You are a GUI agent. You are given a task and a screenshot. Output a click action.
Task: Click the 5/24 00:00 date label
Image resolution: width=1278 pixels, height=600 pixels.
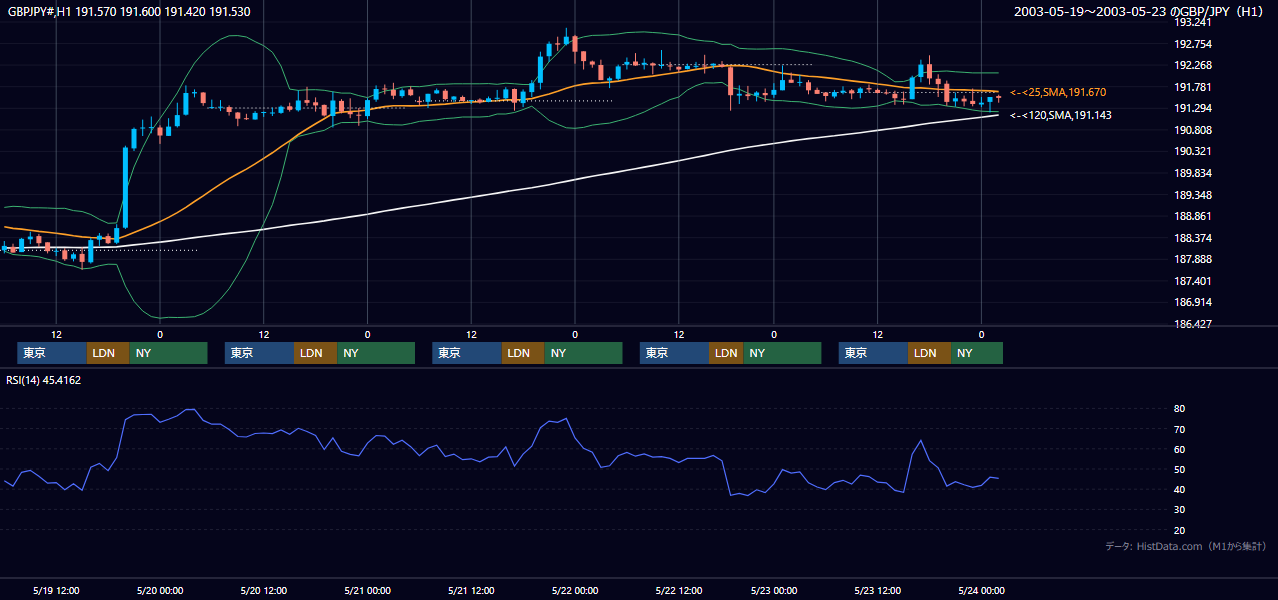[981, 590]
